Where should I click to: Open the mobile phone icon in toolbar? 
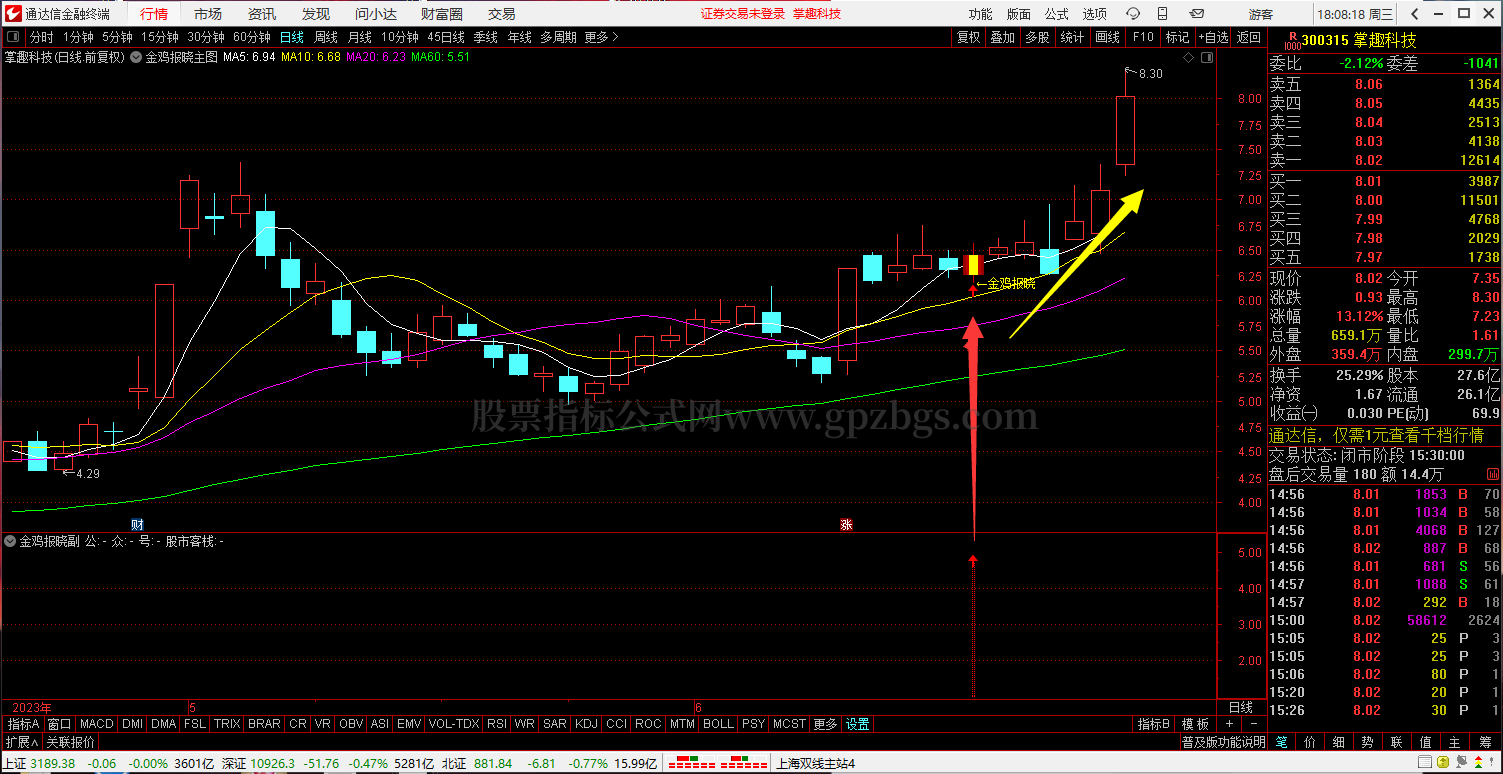click(1162, 14)
